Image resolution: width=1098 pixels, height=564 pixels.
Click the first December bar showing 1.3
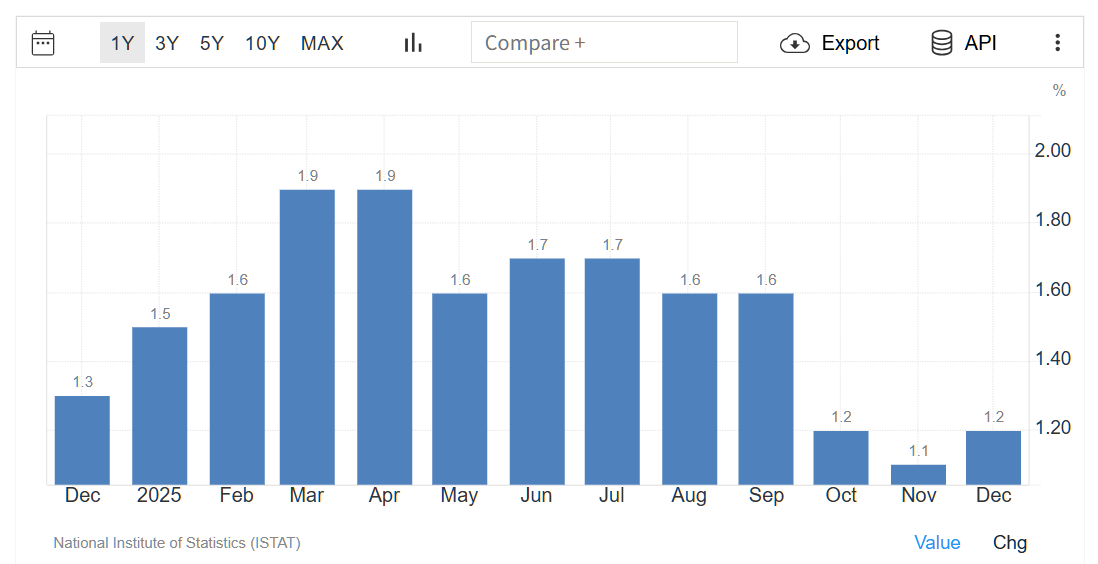(x=82, y=440)
